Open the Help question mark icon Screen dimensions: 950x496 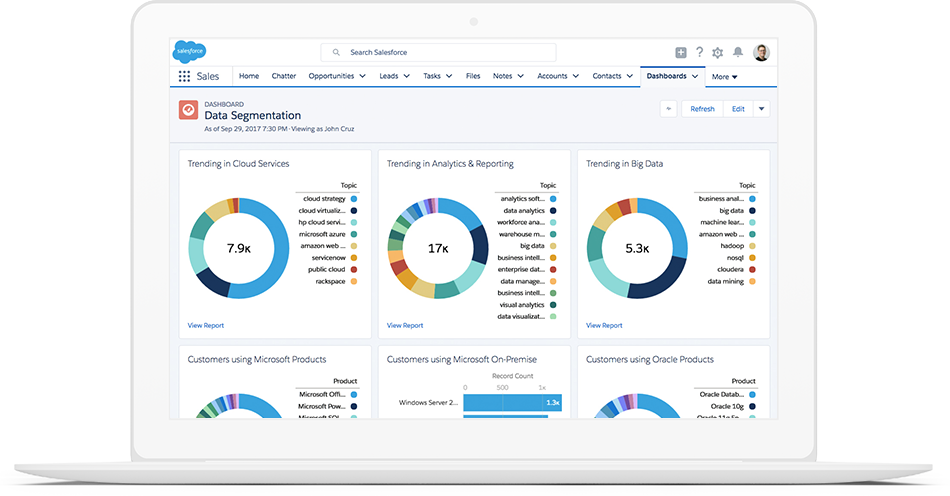[x=700, y=52]
